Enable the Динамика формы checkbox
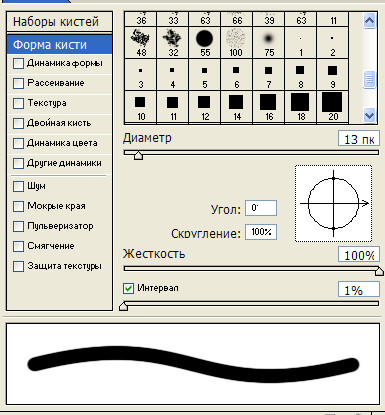This screenshot has width=385, height=415. click(18, 63)
